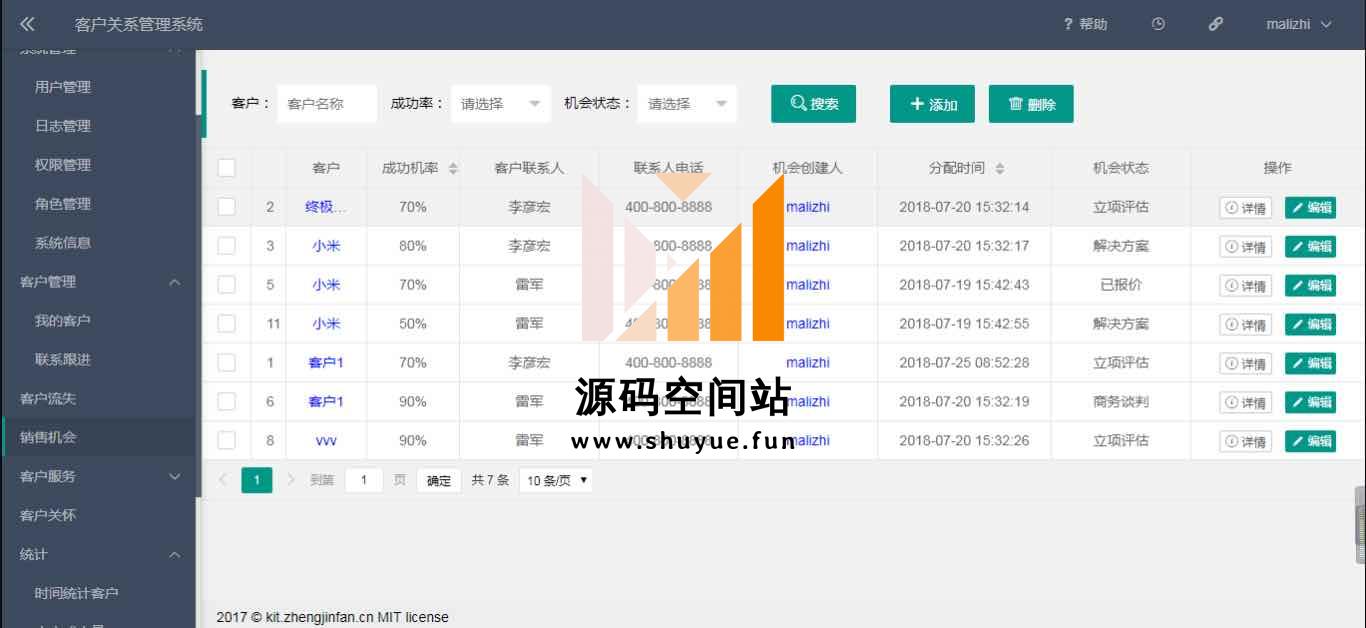Click 确定 to confirm page jump
The height and width of the screenshot is (628, 1366).
439,480
